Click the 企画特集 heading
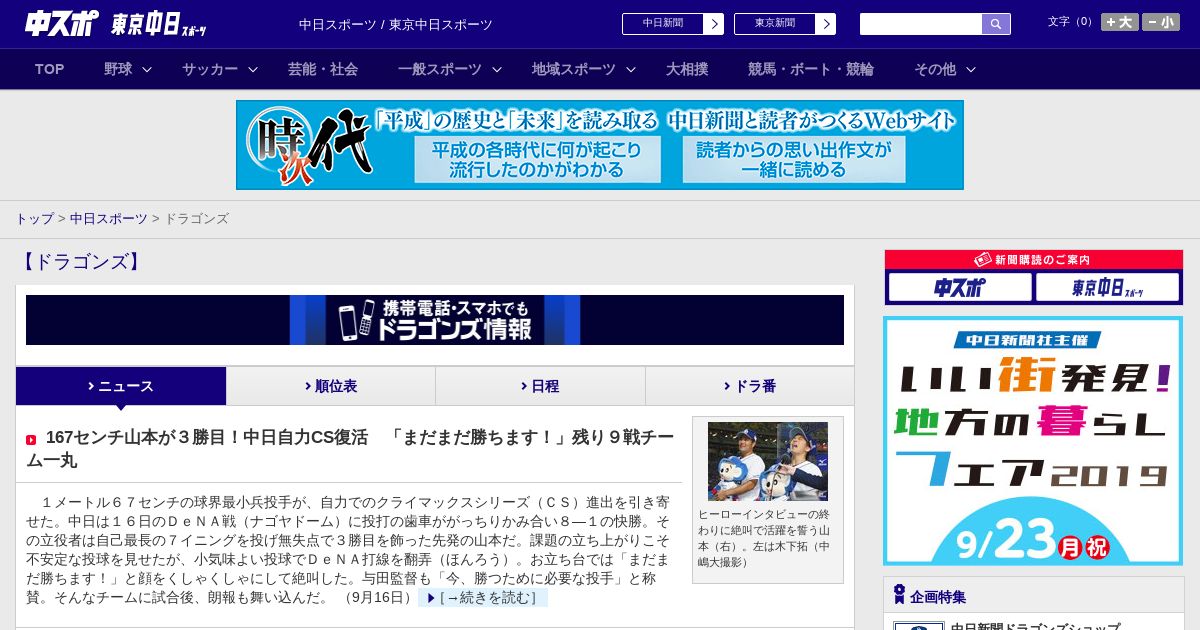Image resolution: width=1200 pixels, height=630 pixels. pyautogui.click(x=938, y=597)
